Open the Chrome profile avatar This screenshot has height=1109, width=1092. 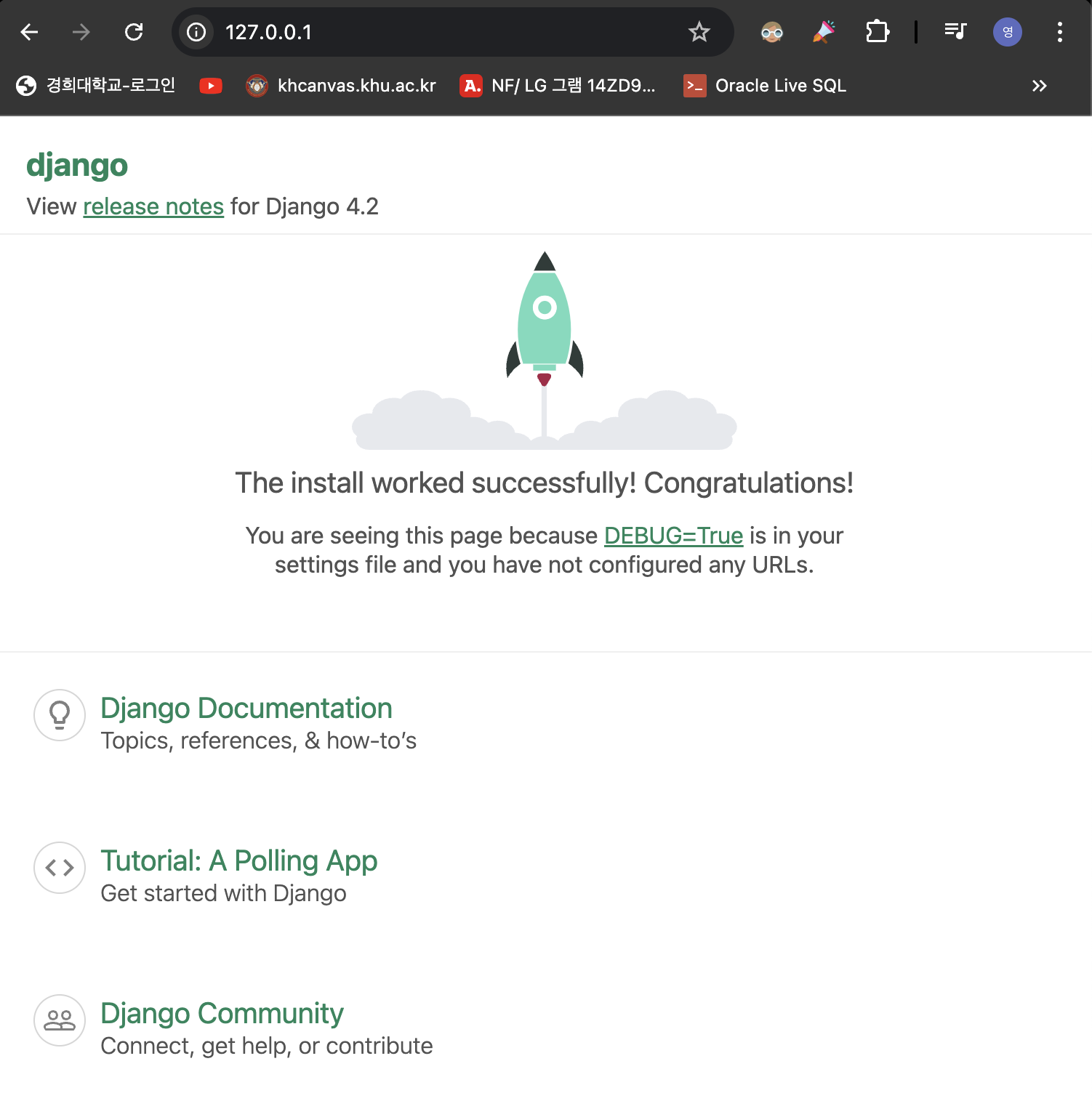(1008, 32)
